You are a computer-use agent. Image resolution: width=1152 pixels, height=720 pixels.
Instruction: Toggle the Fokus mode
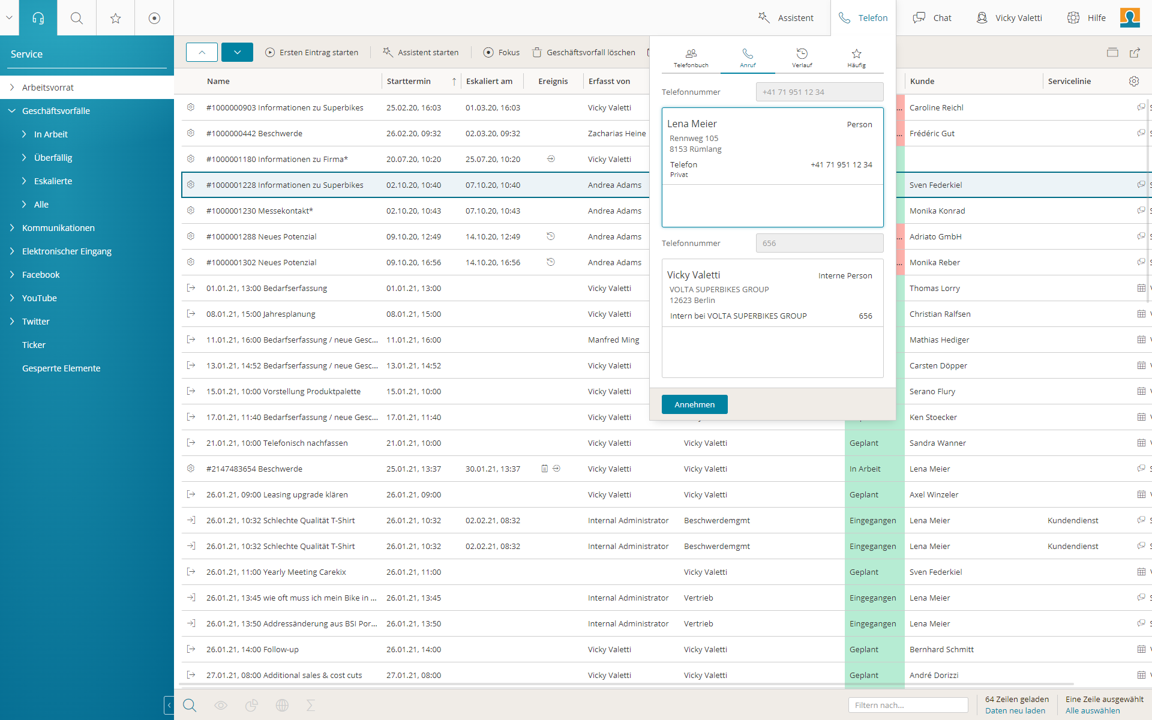click(500, 52)
